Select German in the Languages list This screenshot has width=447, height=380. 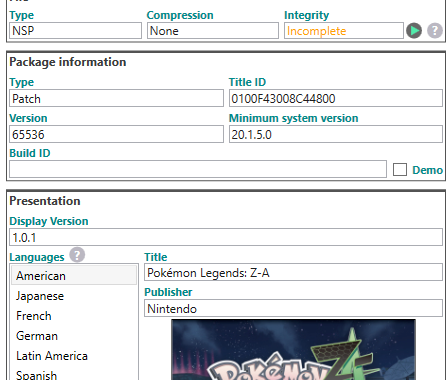[74, 336]
